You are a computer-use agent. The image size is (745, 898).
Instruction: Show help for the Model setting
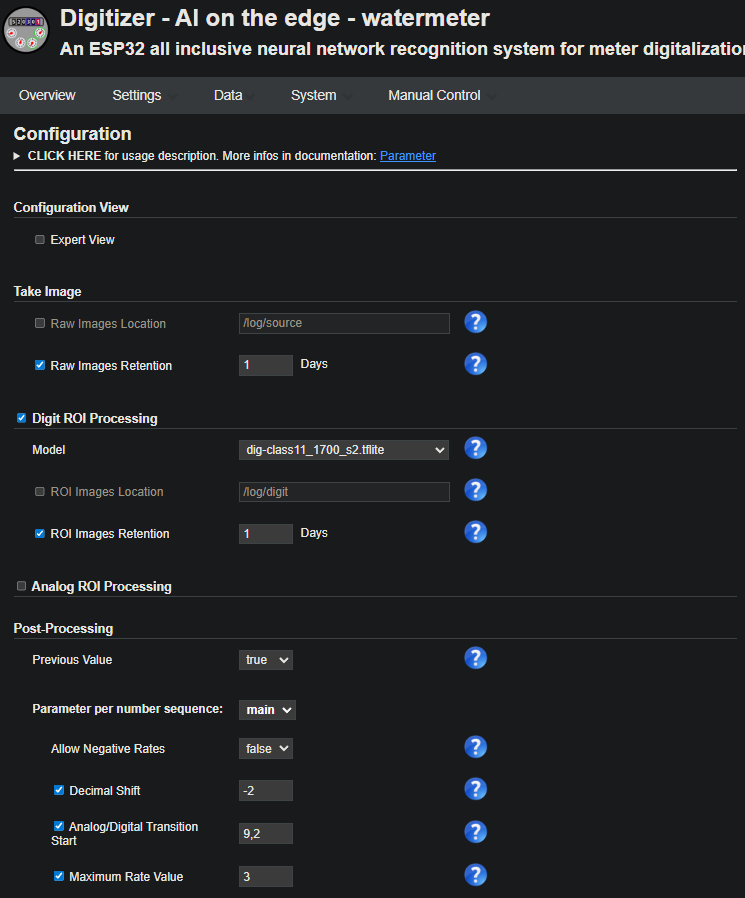pyautogui.click(x=476, y=448)
